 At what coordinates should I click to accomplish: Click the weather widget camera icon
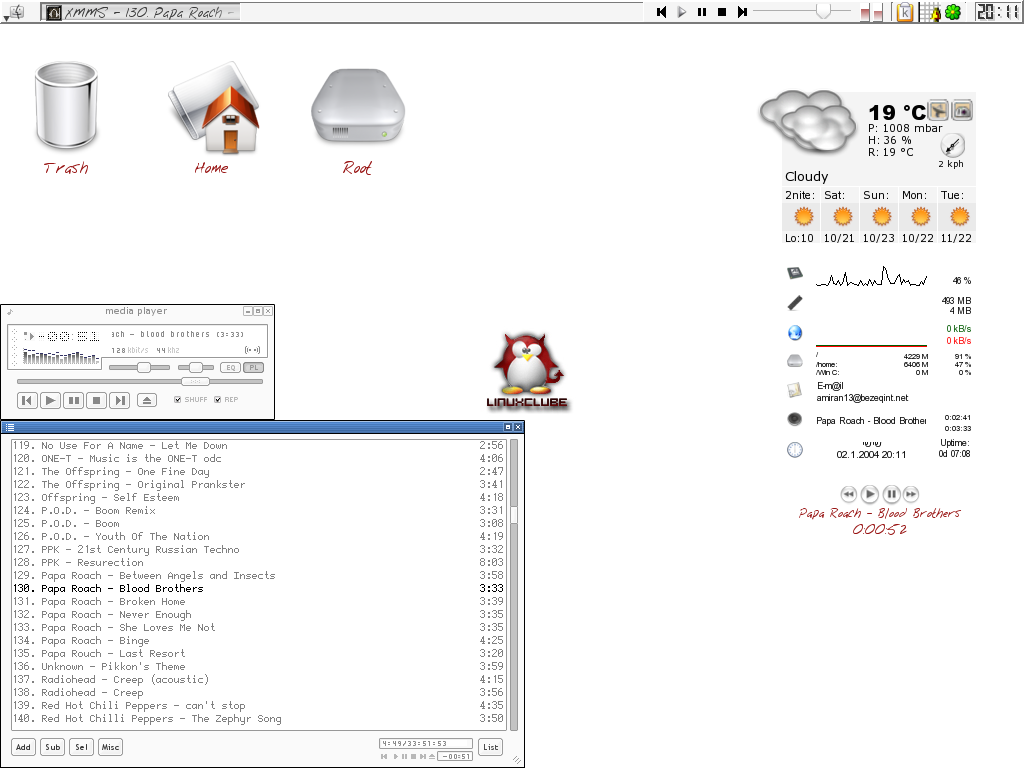pos(962,111)
